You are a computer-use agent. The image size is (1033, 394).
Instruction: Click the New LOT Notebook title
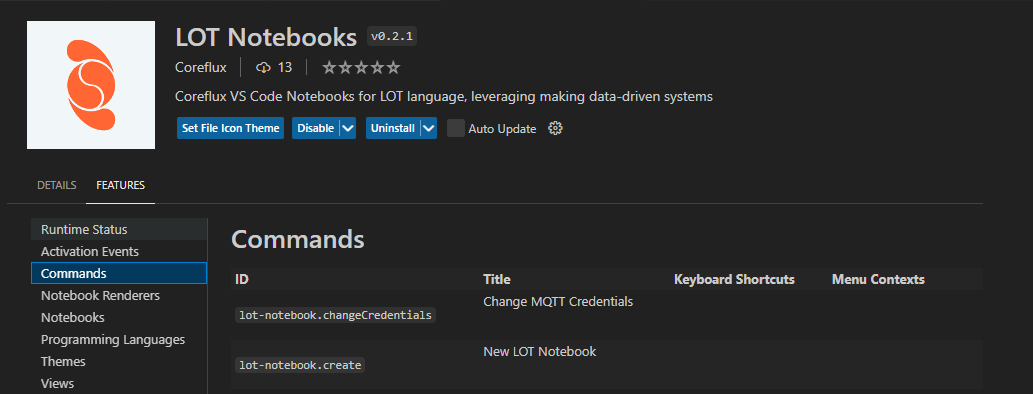540,352
